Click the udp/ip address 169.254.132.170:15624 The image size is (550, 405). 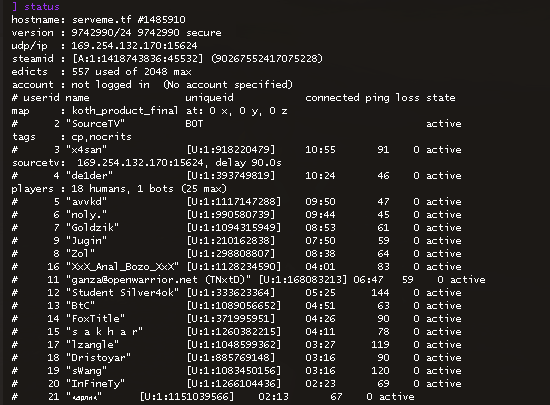coord(134,46)
